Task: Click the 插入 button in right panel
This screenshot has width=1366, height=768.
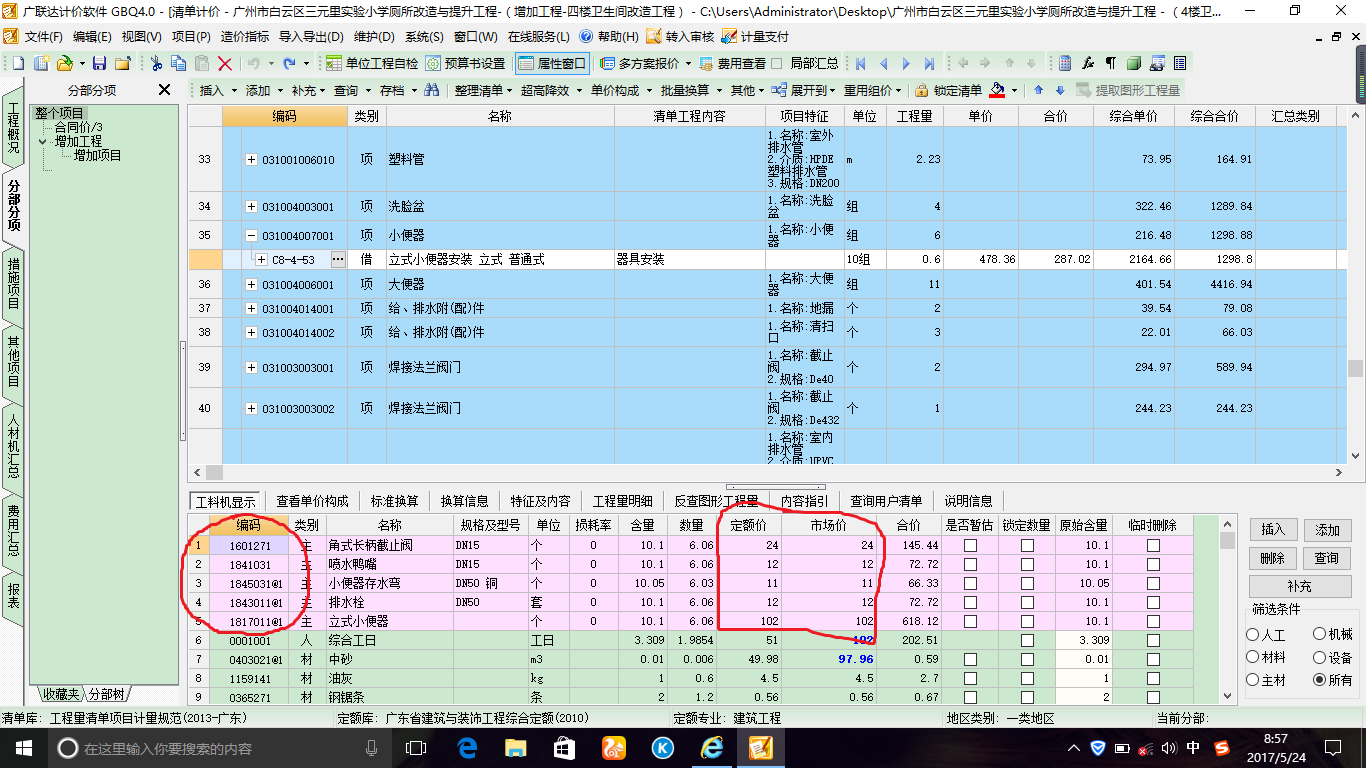Action: pos(1273,529)
